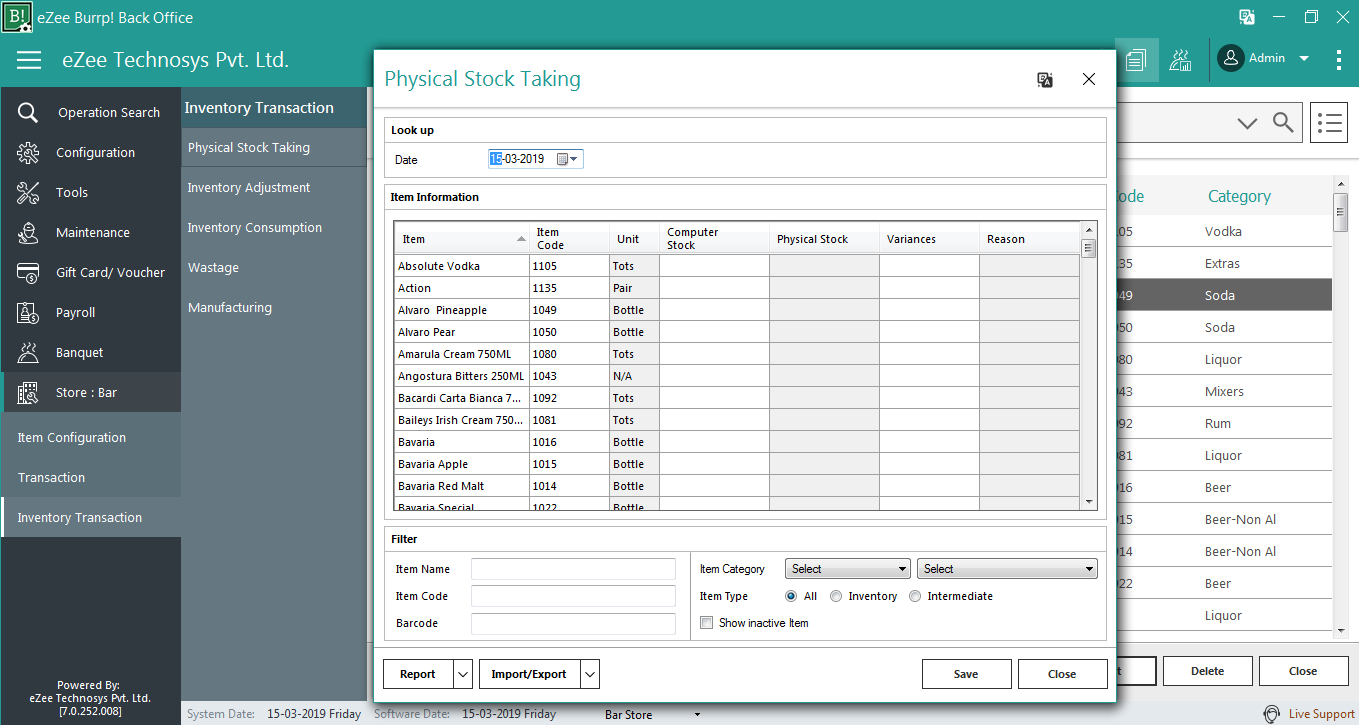Open Physical Stock Taking menu item

click(x=274, y=147)
